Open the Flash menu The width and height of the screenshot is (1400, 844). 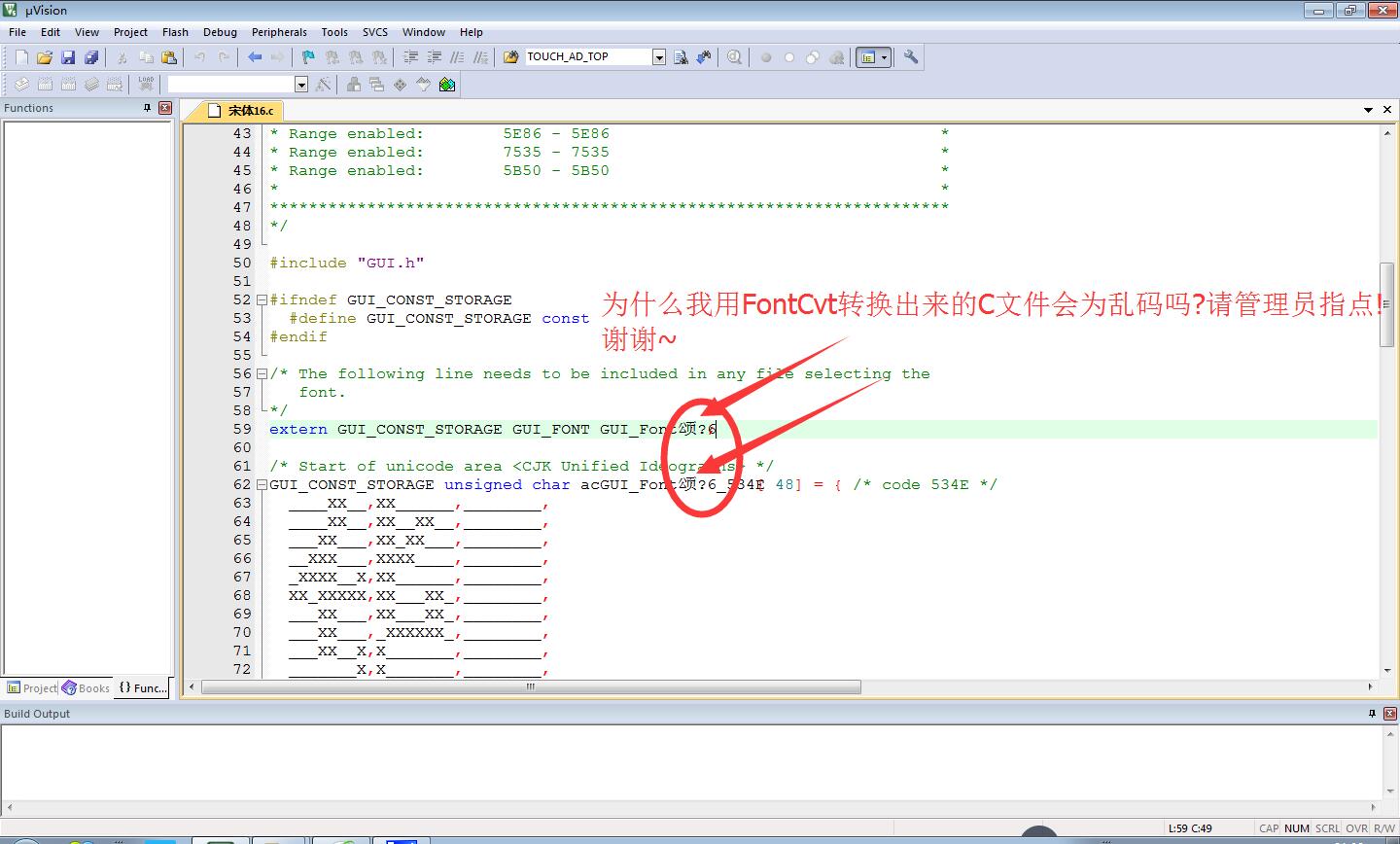(x=175, y=32)
